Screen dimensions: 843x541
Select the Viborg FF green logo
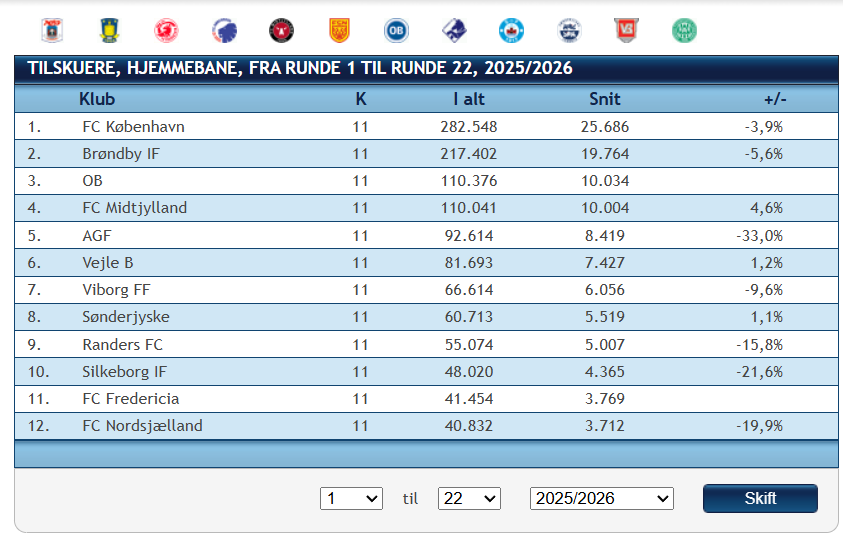tap(684, 30)
